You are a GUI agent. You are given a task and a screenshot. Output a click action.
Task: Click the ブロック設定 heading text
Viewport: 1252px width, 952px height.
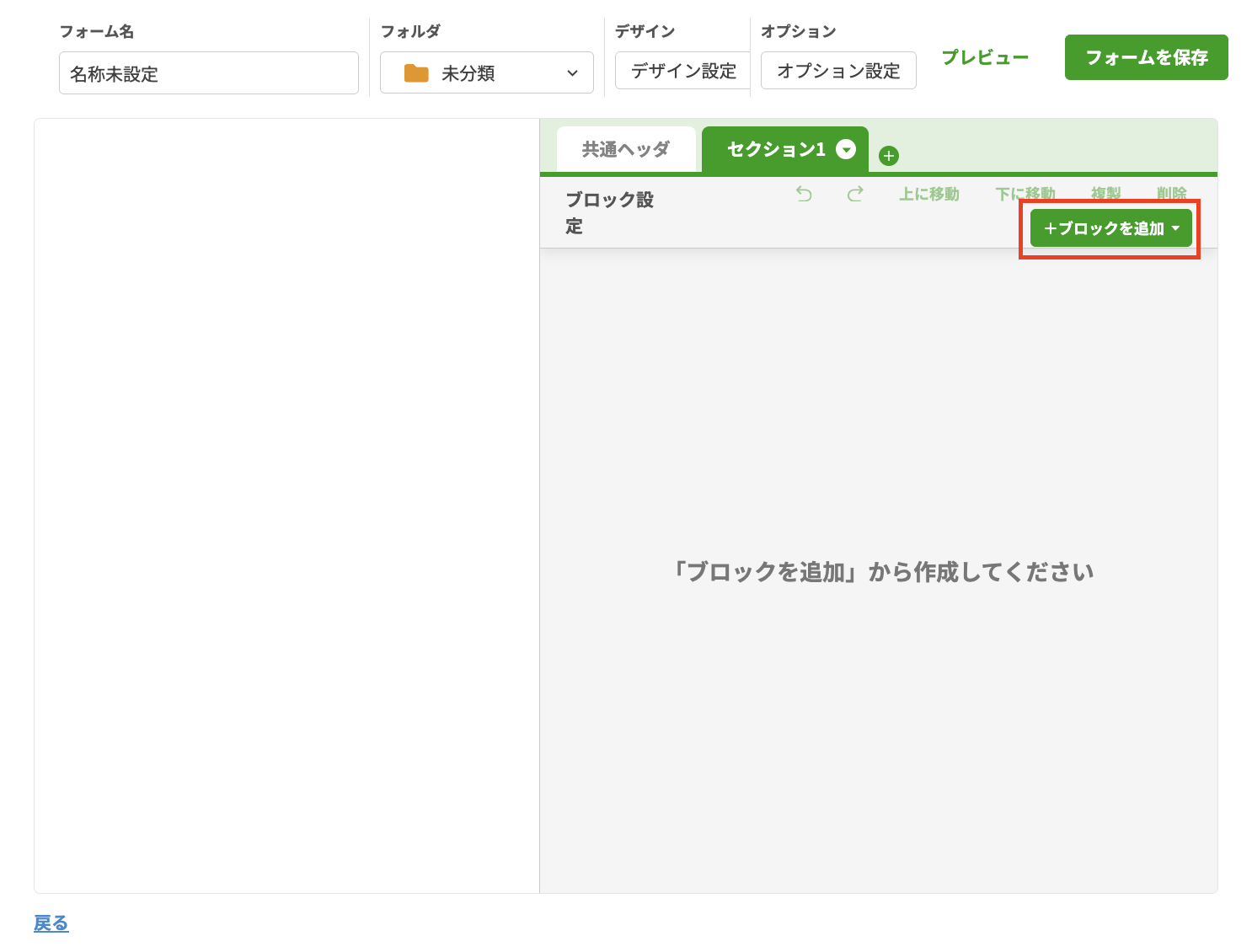610,212
